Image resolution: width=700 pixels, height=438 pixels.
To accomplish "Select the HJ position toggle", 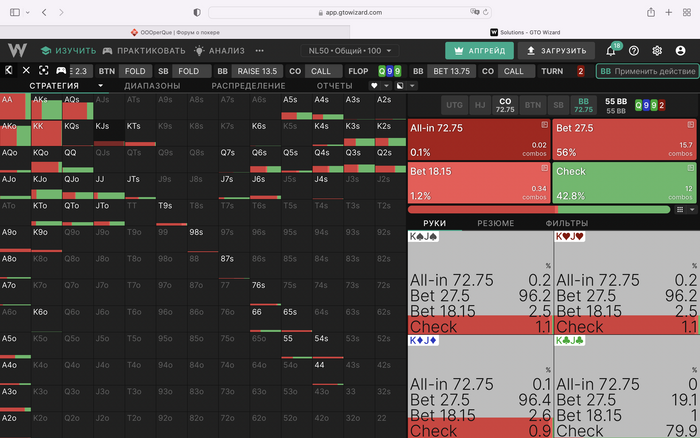I will (x=479, y=105).
